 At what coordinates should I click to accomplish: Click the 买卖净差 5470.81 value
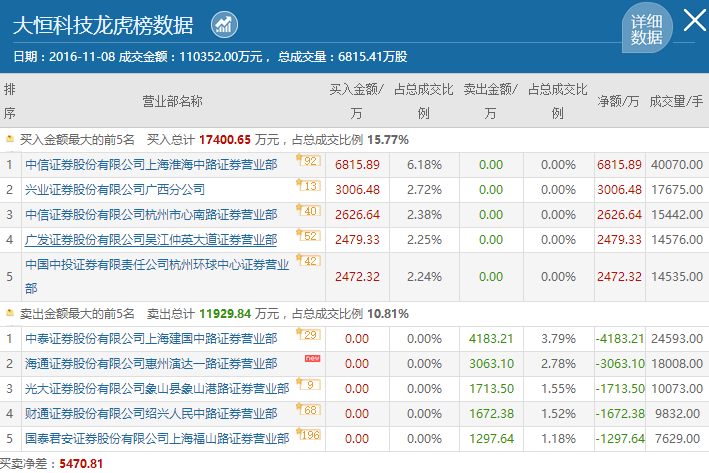click(81, 464)
